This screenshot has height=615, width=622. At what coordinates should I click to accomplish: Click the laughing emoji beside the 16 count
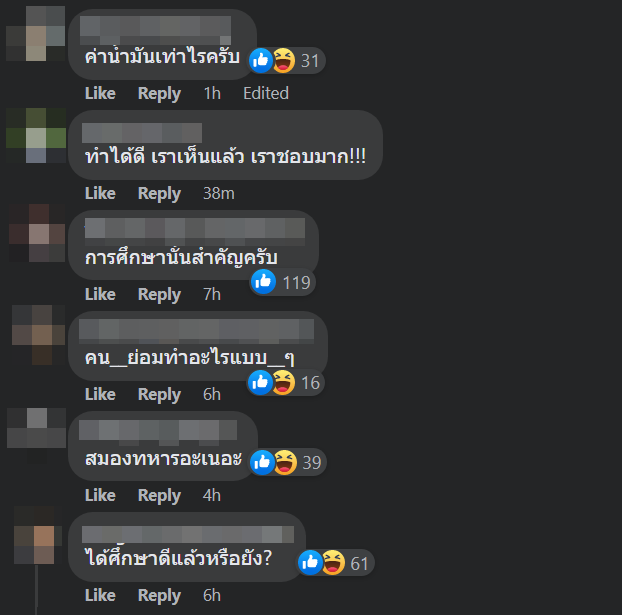tap(283, 382)
